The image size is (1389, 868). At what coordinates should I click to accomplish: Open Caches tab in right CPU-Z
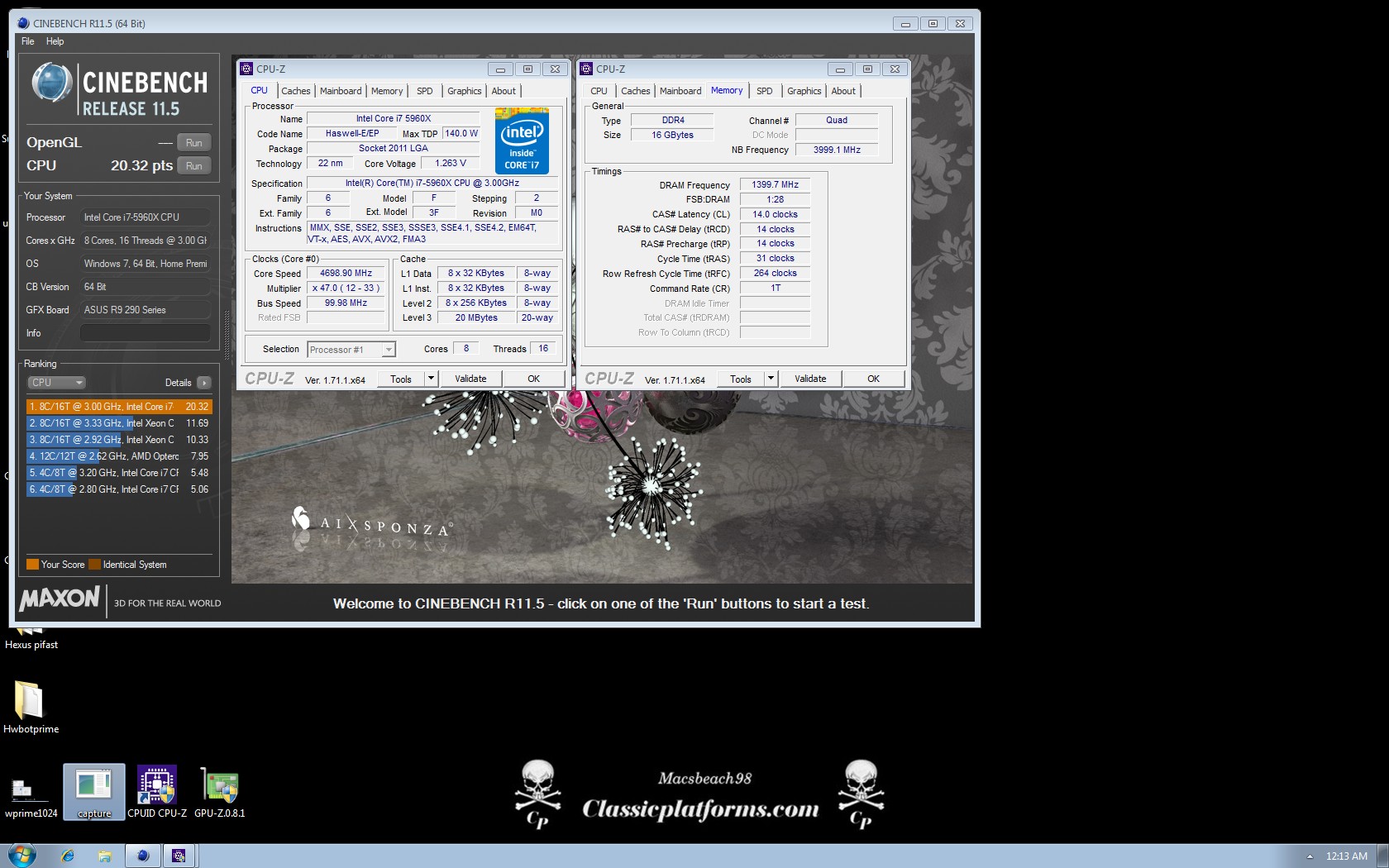(636, 91)
